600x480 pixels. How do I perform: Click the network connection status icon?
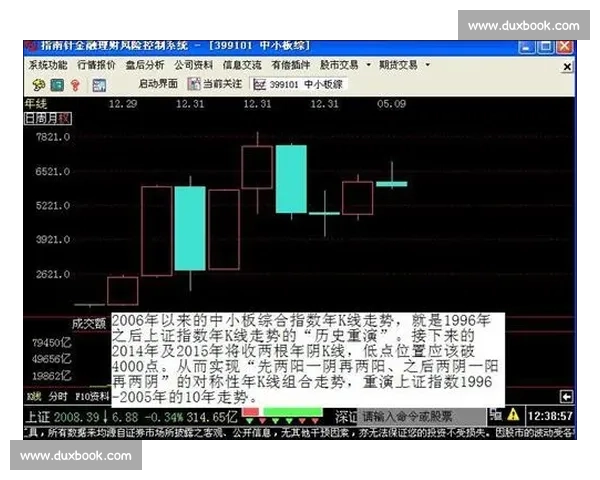pos(496,415)
